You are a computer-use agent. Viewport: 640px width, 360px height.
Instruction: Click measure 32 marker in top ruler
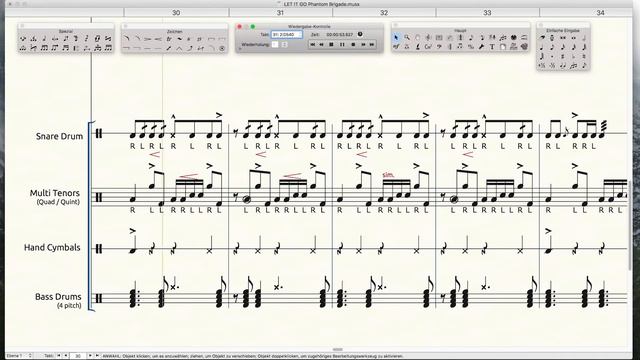pyautogui.click(x=384, y=13)
